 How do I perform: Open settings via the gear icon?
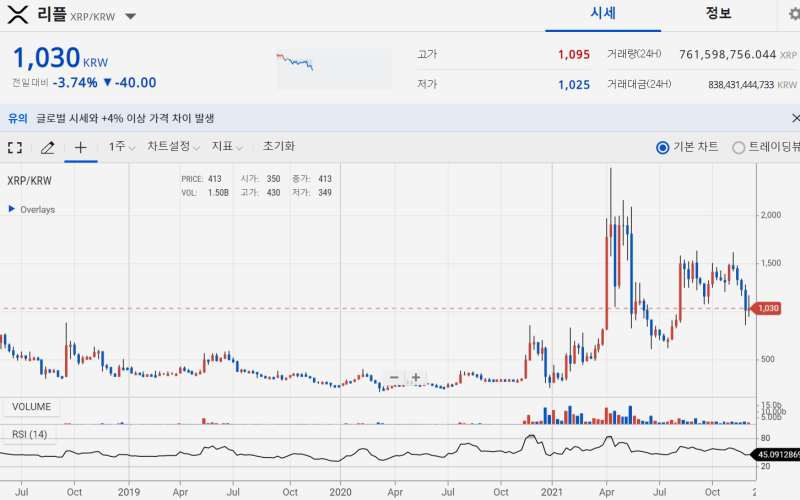[794, 14]
